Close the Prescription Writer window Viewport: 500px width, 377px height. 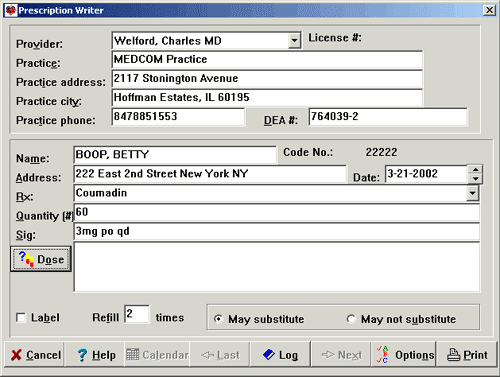click(489, 10)
